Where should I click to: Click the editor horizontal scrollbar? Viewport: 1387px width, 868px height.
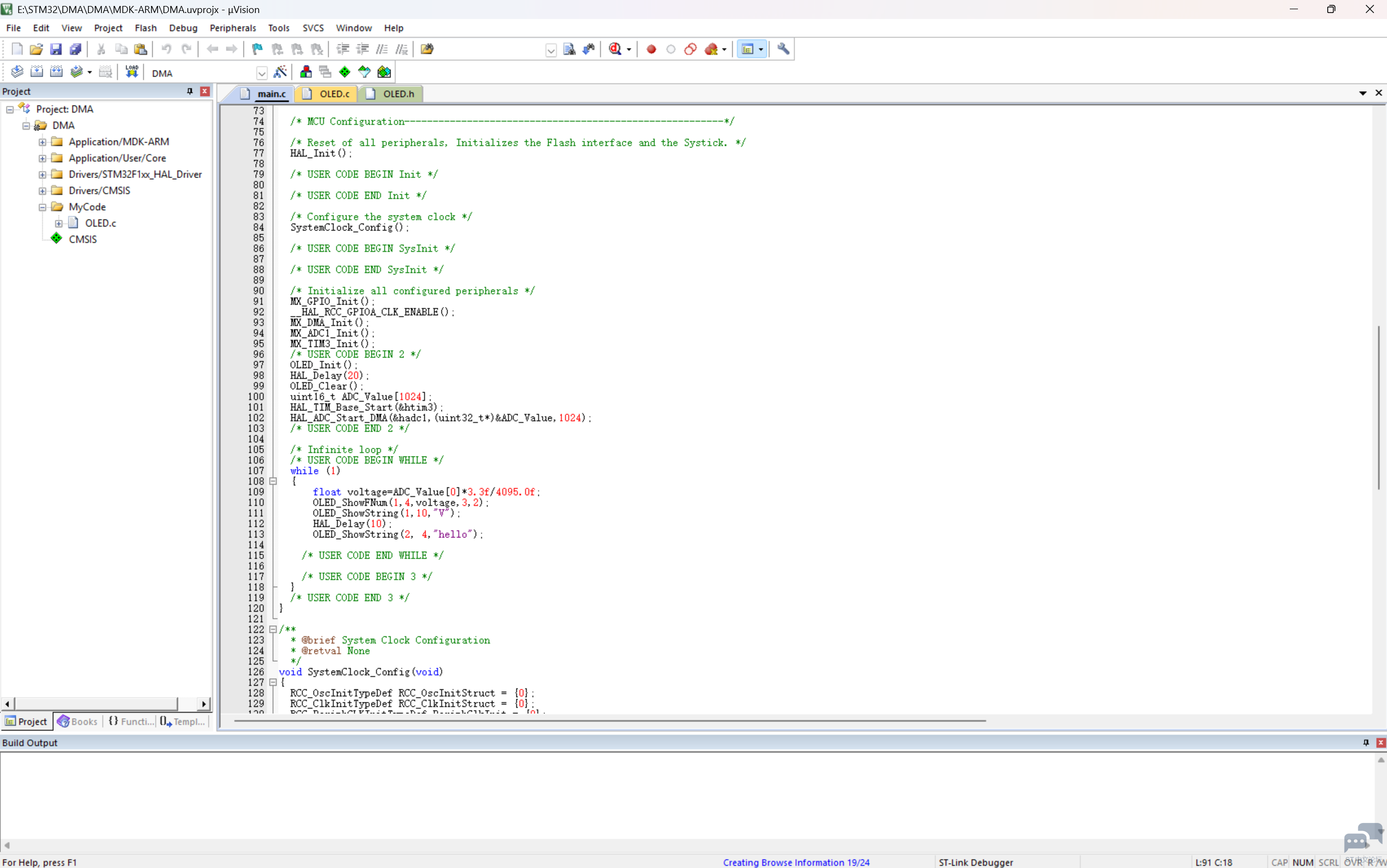(x=609, y=720)
